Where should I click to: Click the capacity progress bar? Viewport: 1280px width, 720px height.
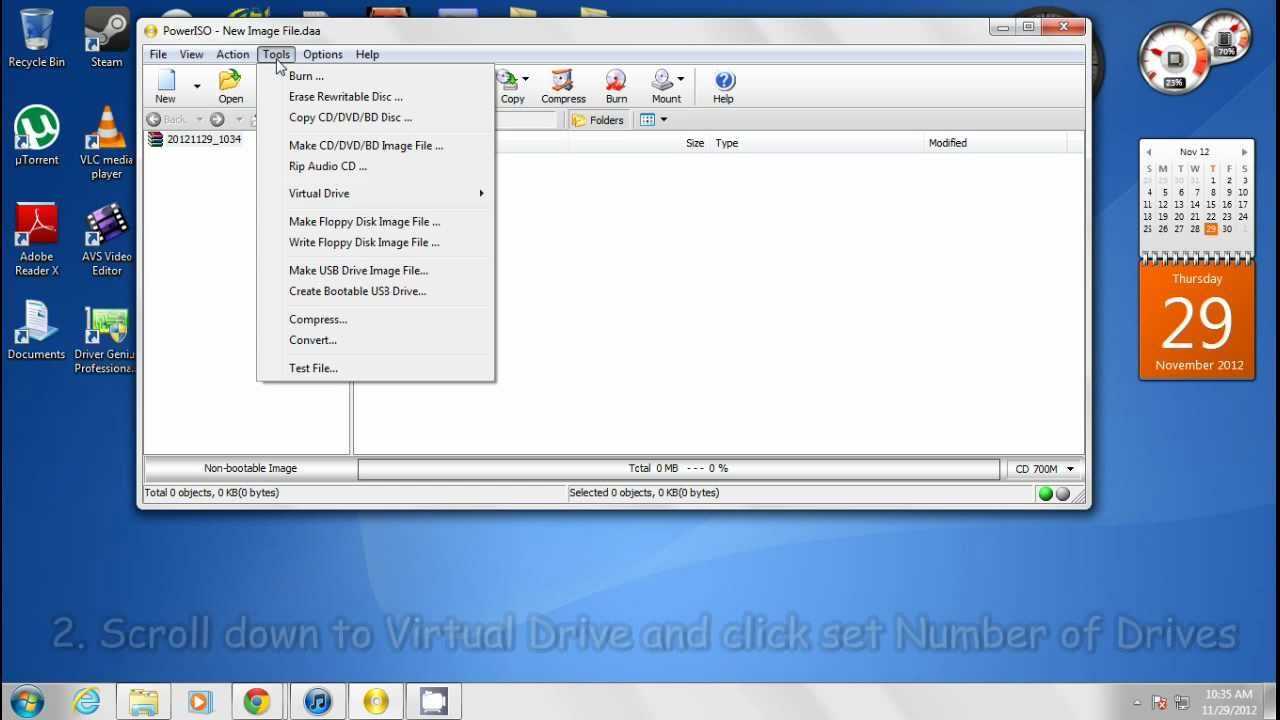click(678, 469)
